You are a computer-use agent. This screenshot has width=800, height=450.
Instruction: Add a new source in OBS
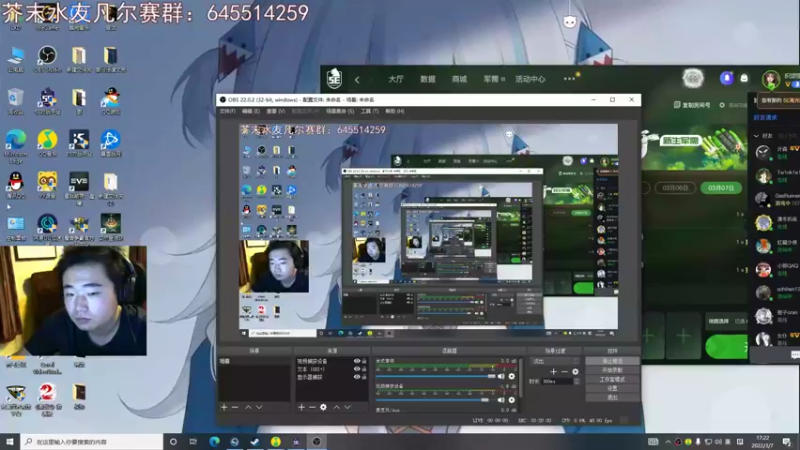pos(301,407)
